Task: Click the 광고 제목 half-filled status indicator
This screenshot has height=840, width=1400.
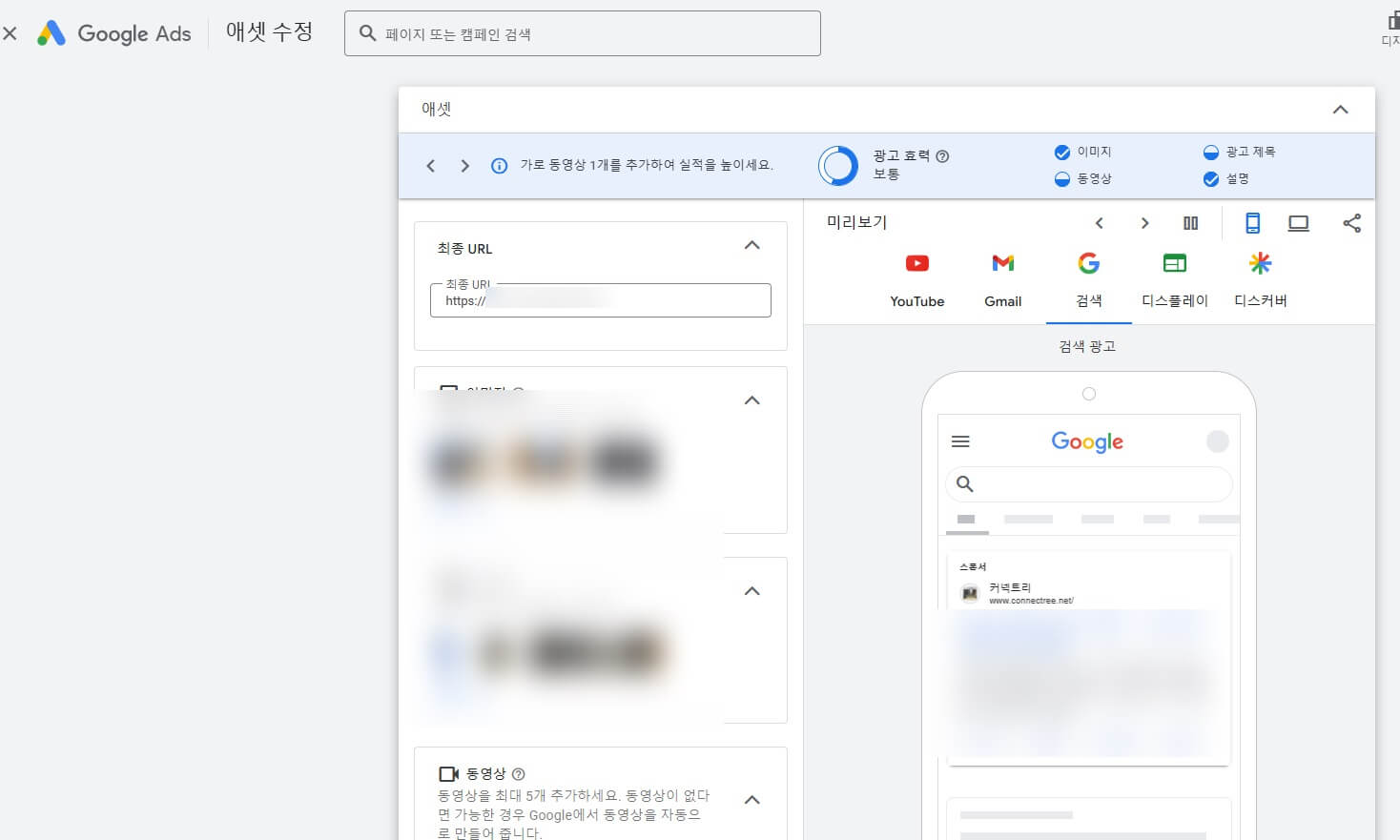Action: [1211, 152]
